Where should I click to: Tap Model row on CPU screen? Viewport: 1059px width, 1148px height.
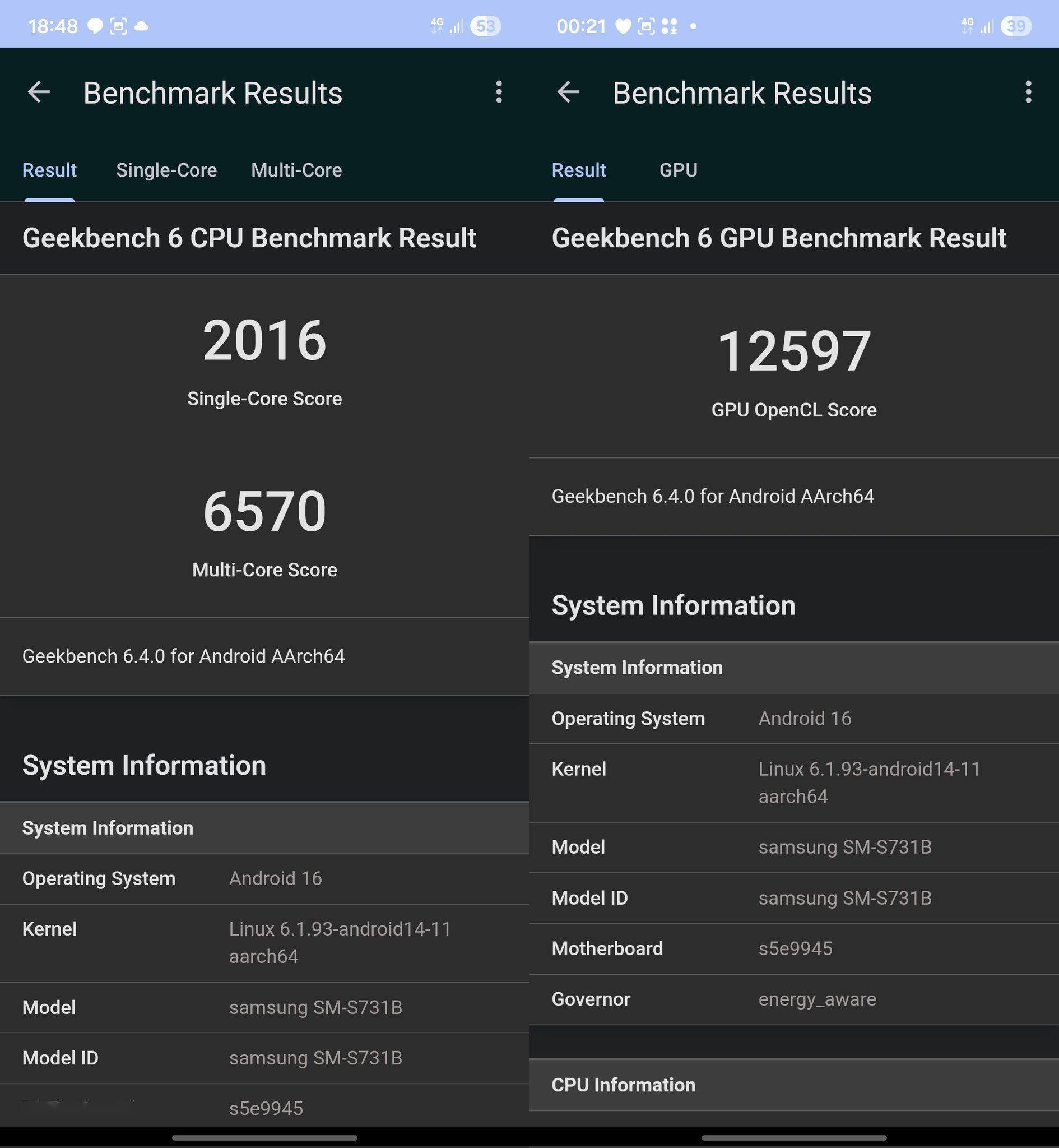tap(264, 1007)
